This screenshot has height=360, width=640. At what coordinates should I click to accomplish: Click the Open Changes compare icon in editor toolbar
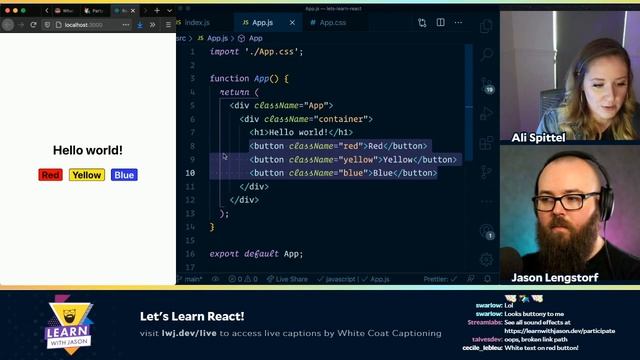(x=422, y=22)
